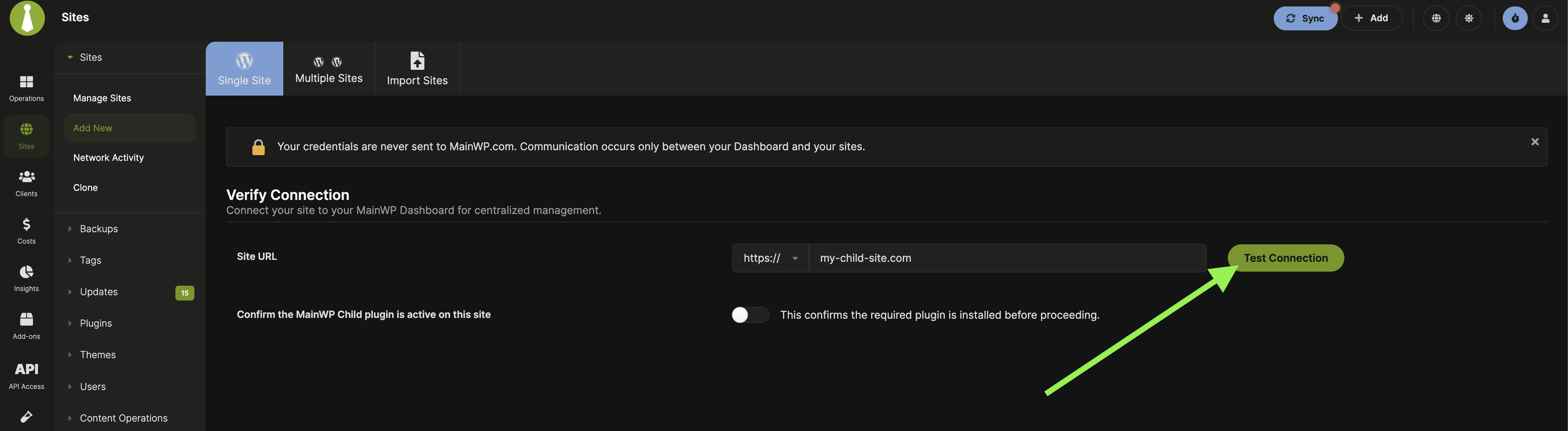Viewport: 1568px width, 431px height.
Task: Open the user account icon
Action: point(1546,17)
